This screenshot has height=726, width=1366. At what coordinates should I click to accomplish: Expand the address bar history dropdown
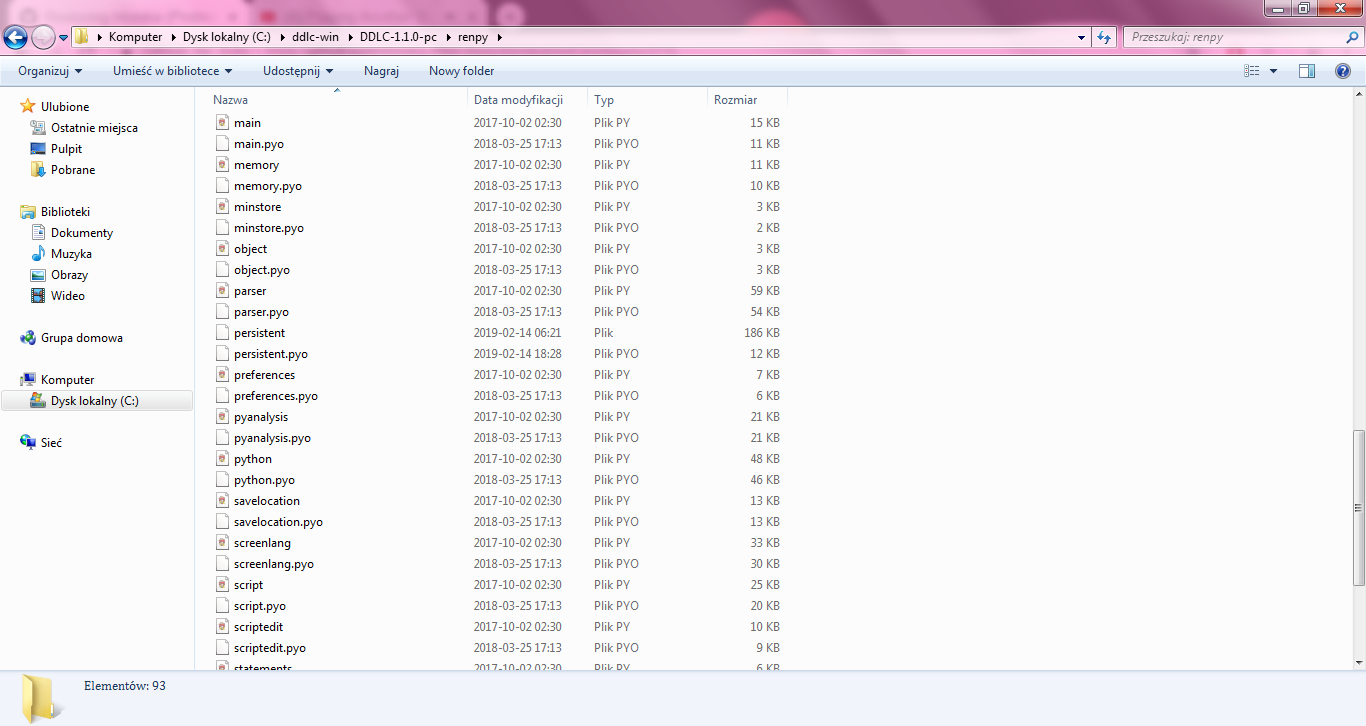click(x=1081, y=36)
